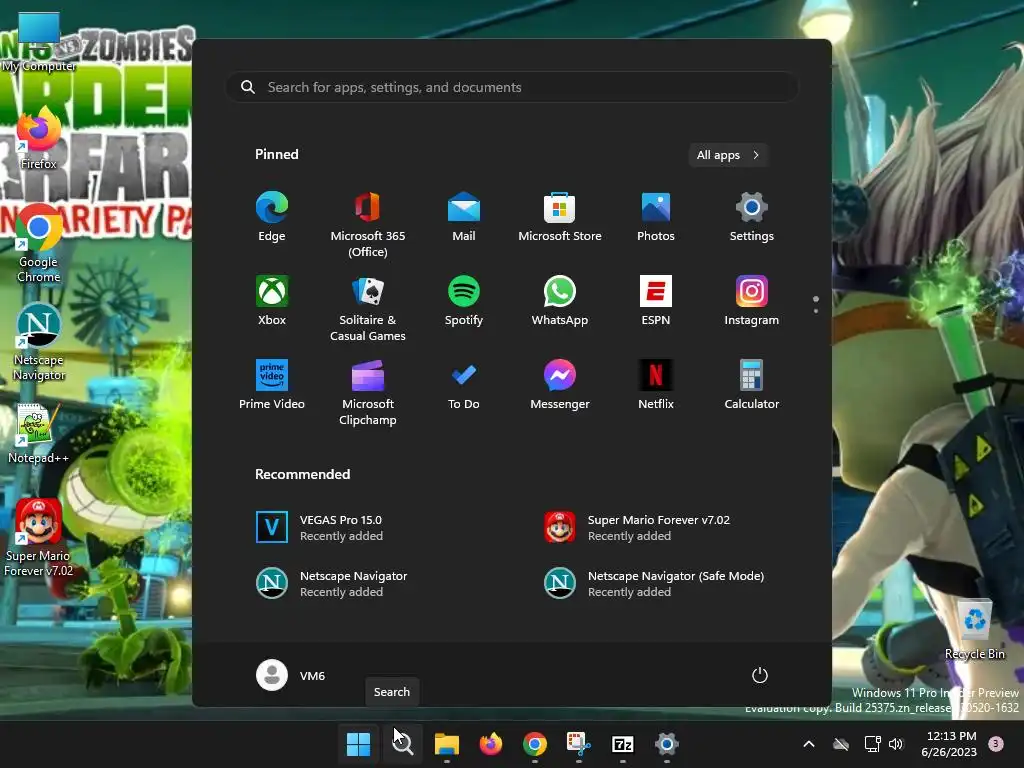Click the All apps button

click(x=728, y=155)
